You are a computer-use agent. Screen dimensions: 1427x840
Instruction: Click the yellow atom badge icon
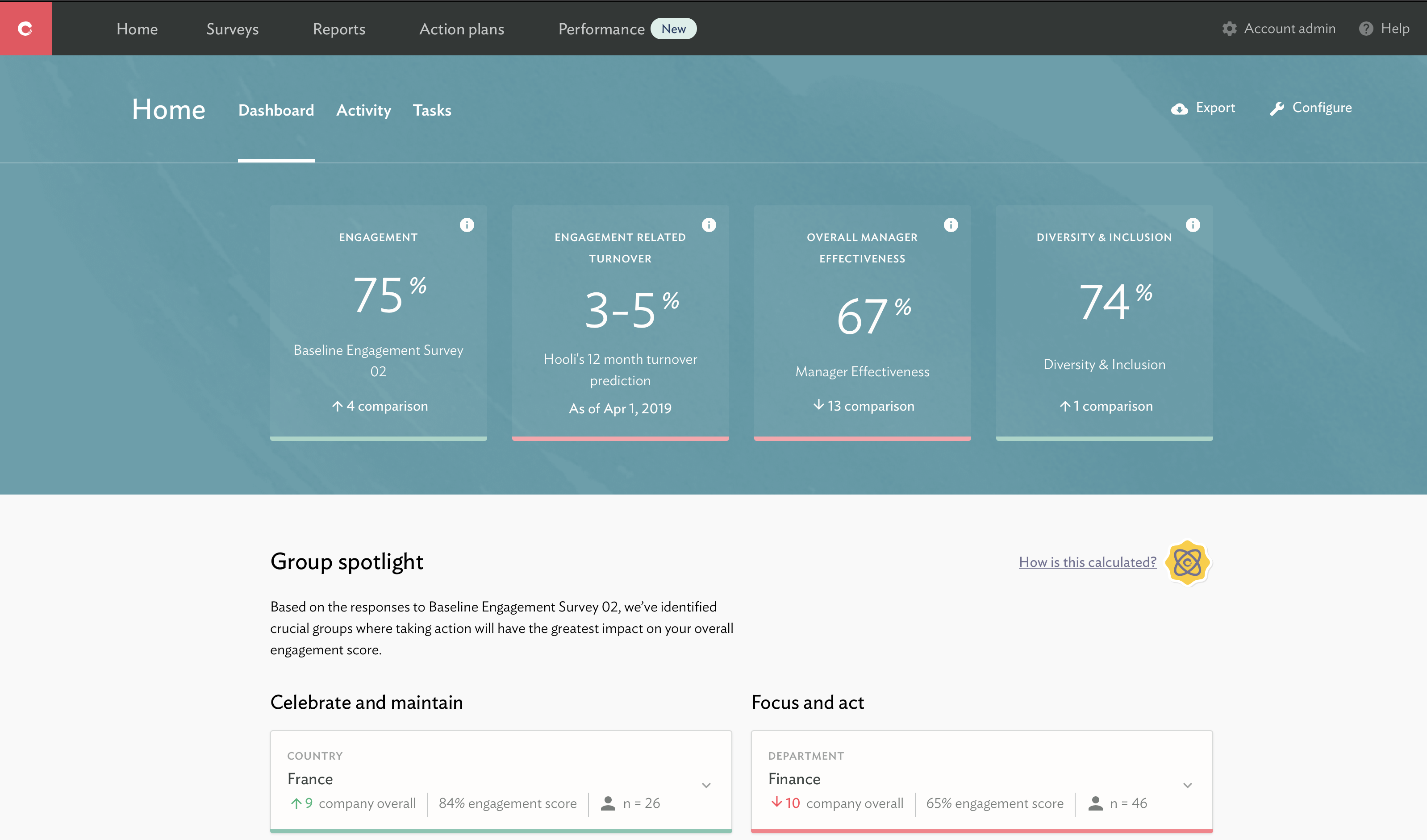[1188, 562]
